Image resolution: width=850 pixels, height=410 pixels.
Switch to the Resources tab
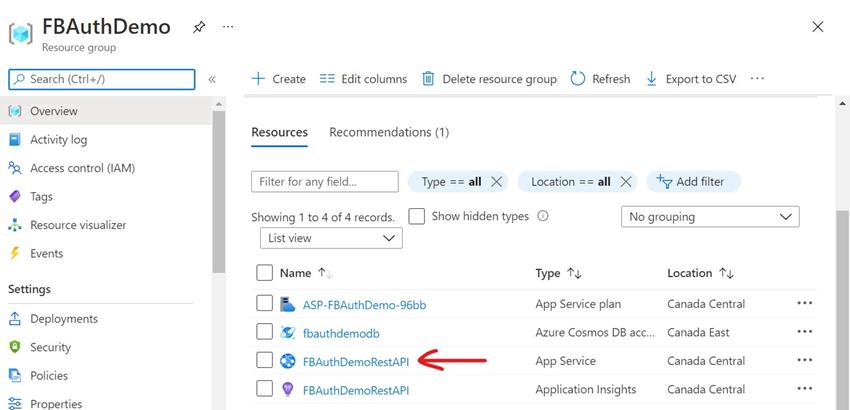tap(279, 132)
